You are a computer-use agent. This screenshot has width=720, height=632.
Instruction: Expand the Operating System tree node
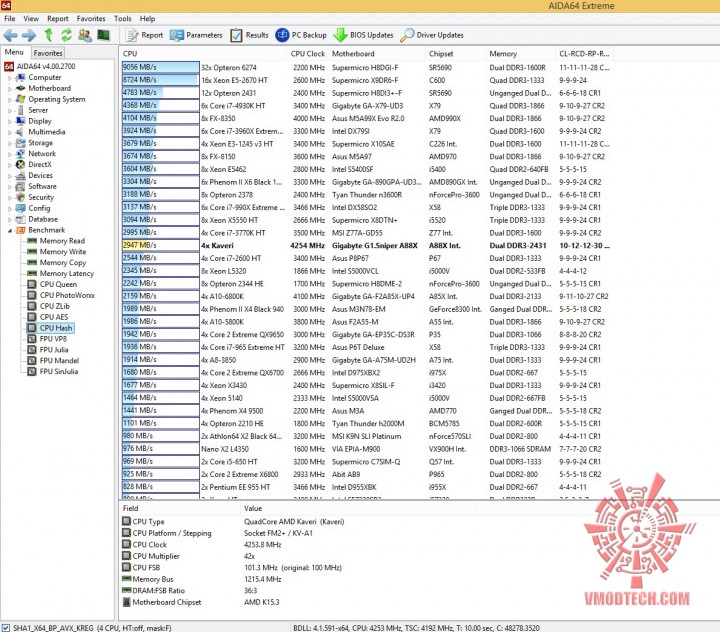pos(10,100)
